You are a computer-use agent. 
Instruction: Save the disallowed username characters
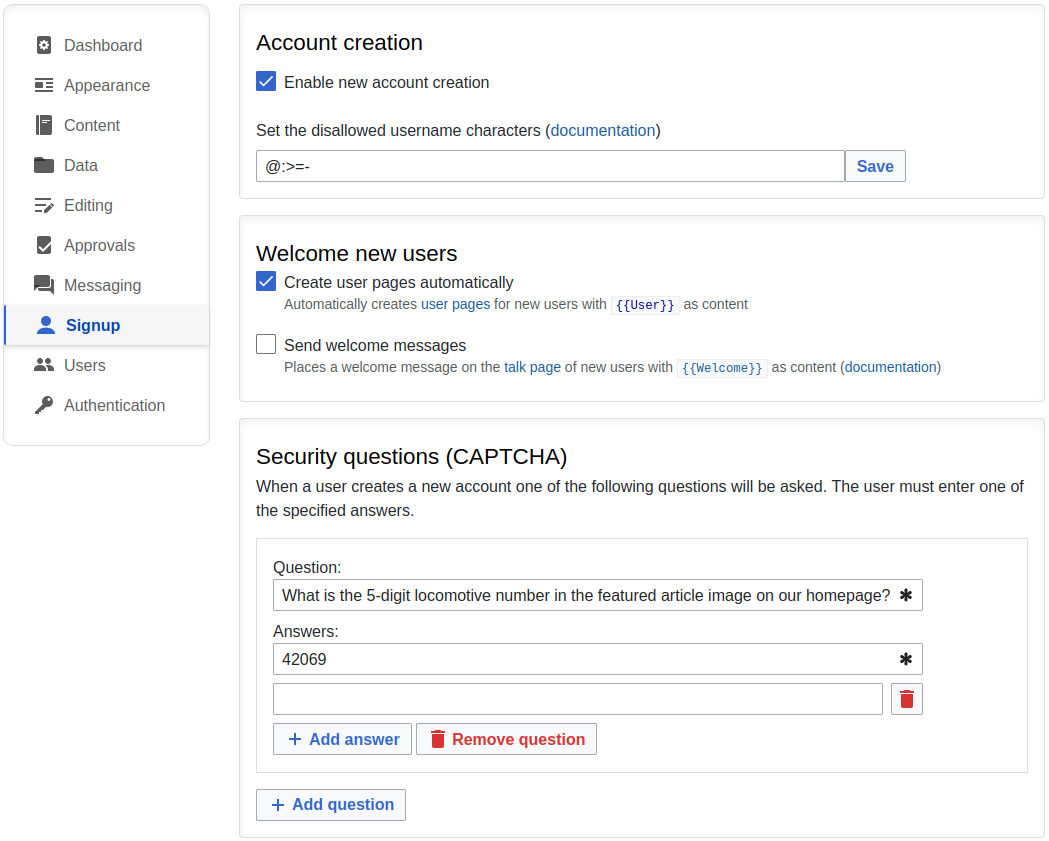click(x=875, y=166)
